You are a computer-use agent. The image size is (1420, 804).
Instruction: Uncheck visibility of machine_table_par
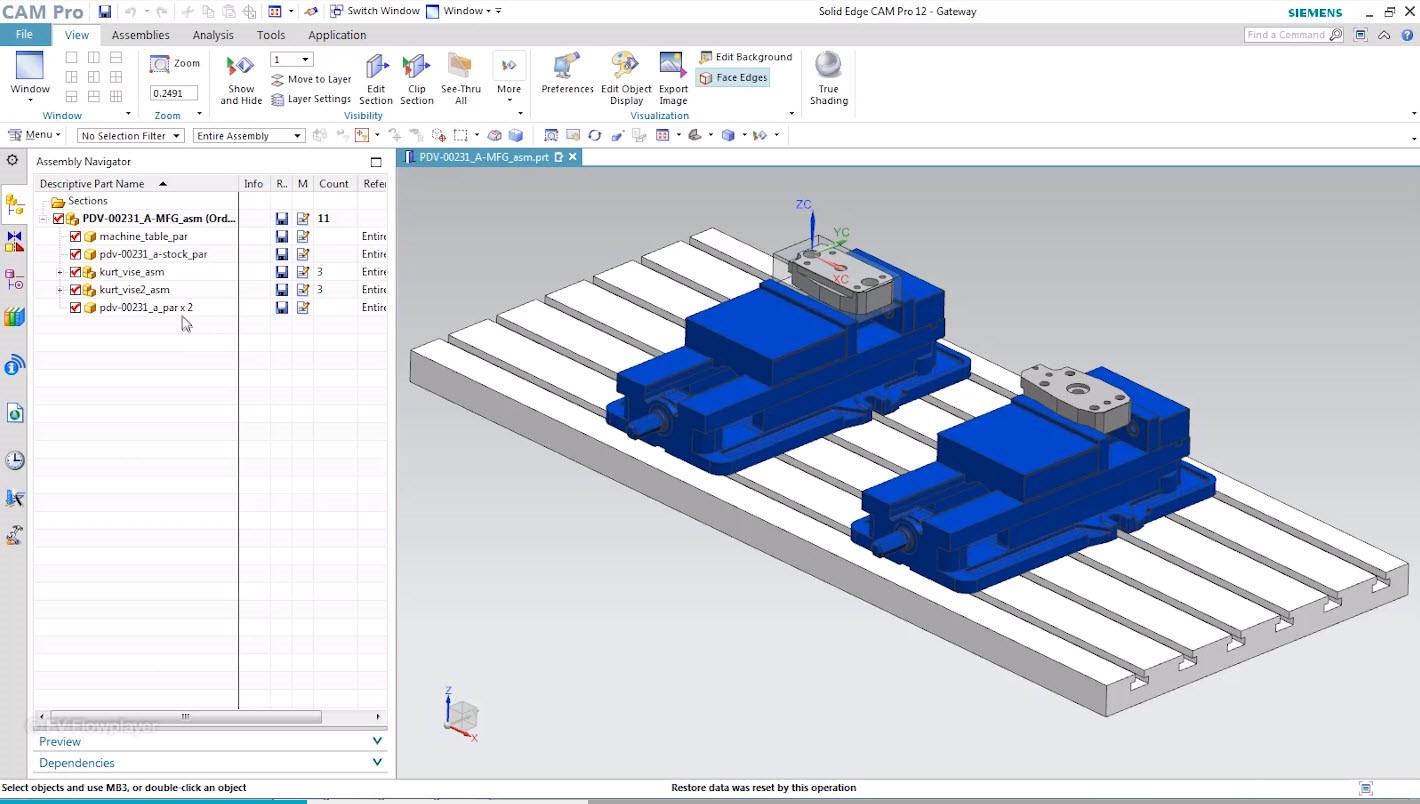75,236
